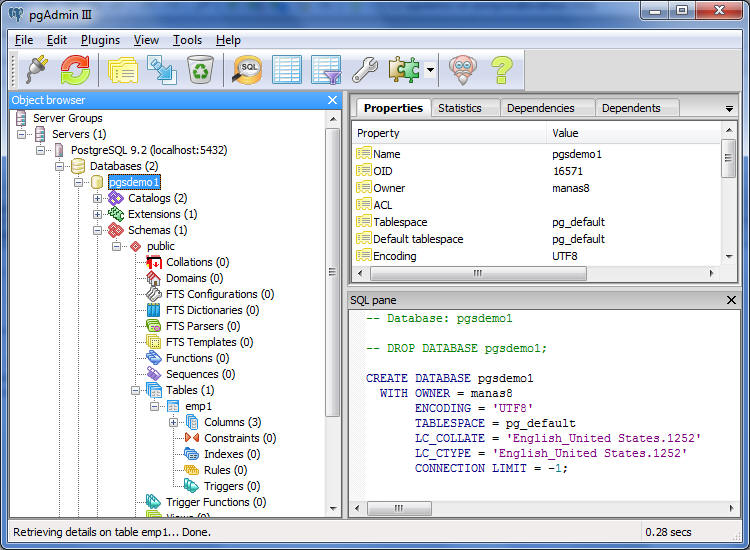
Task: Close the Object browser panel
Action: click(x=332, y=100)
